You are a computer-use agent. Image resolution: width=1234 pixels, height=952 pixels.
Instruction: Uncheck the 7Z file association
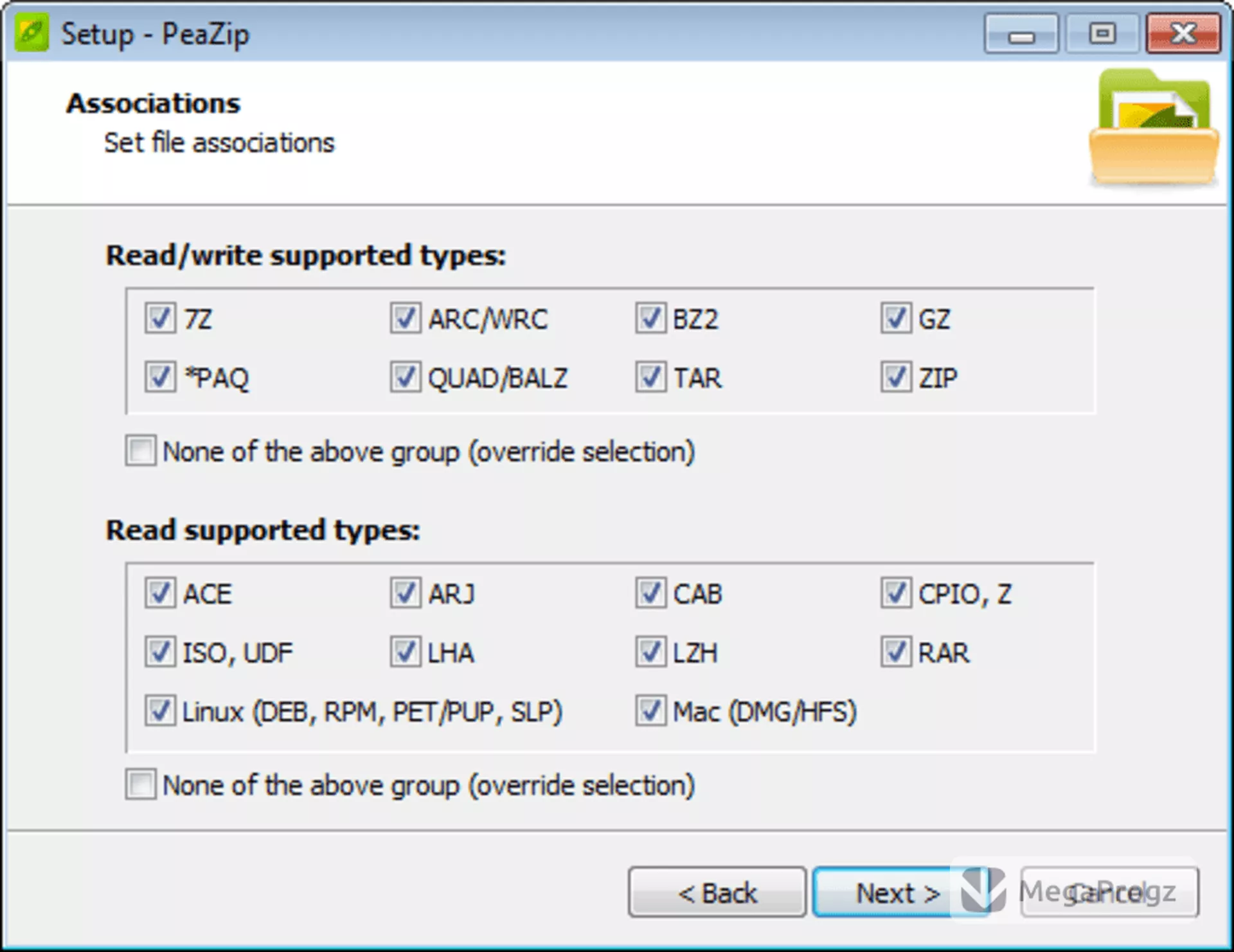pyautogui.click(x=160, y=318)
